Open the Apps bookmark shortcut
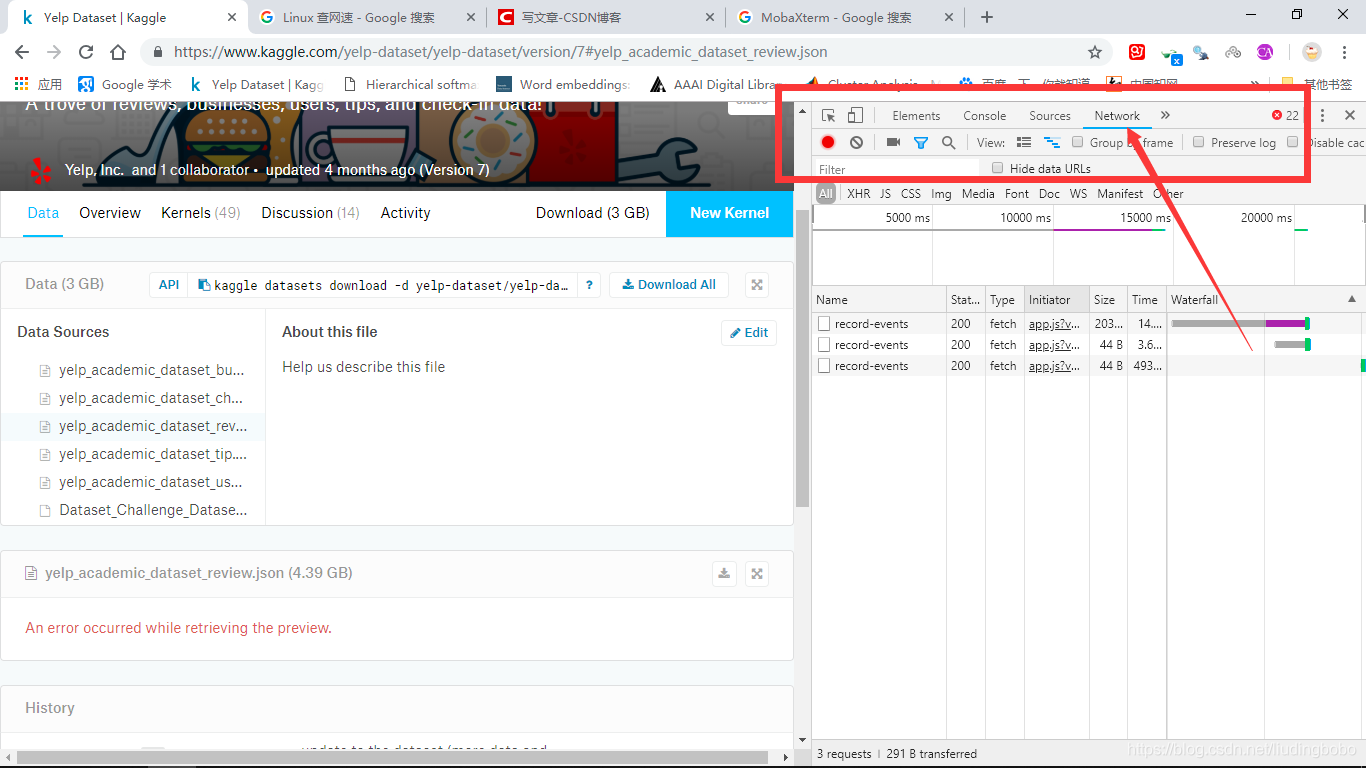The height and width of the screenshot is (768, 1366). tap(38, 84)
